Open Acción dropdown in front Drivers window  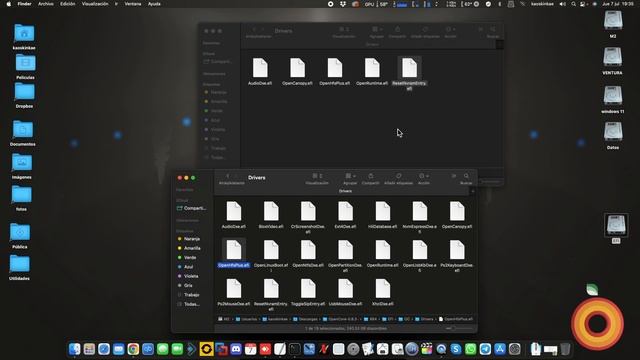pyautogui.click(x=424, y=176)
